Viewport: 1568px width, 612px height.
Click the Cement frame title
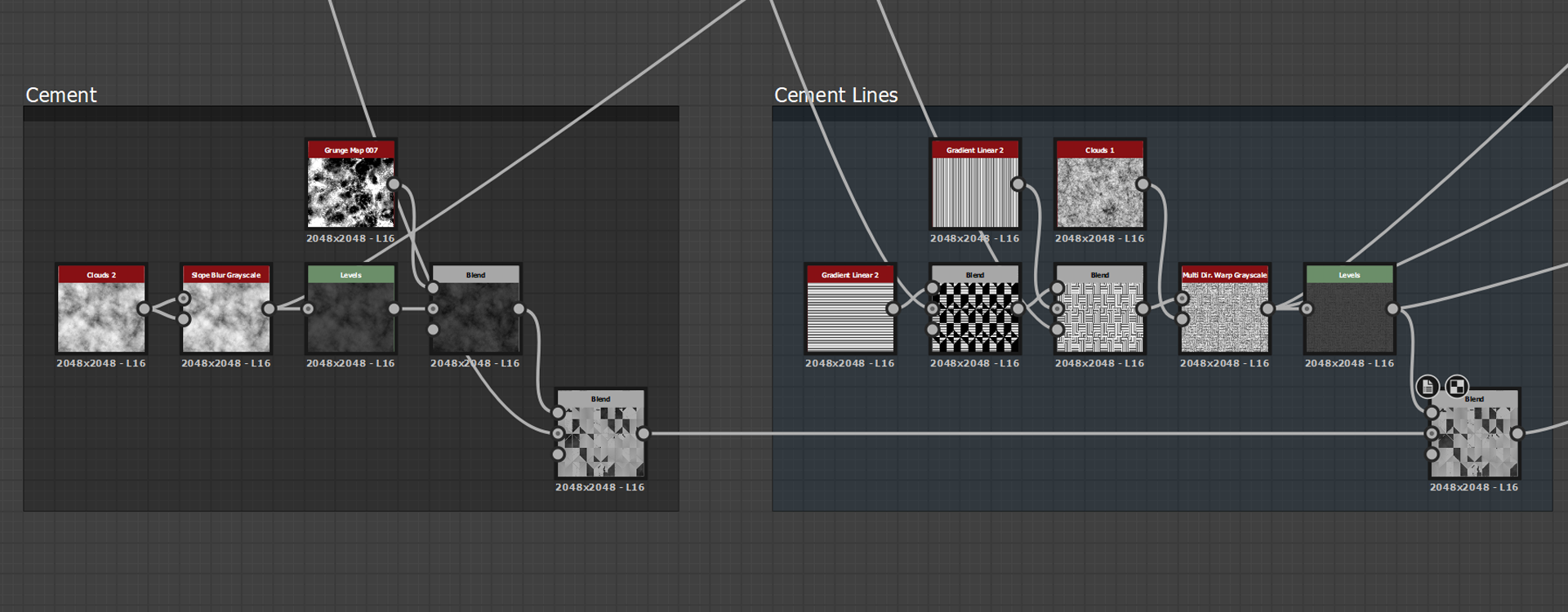(61, 95)
